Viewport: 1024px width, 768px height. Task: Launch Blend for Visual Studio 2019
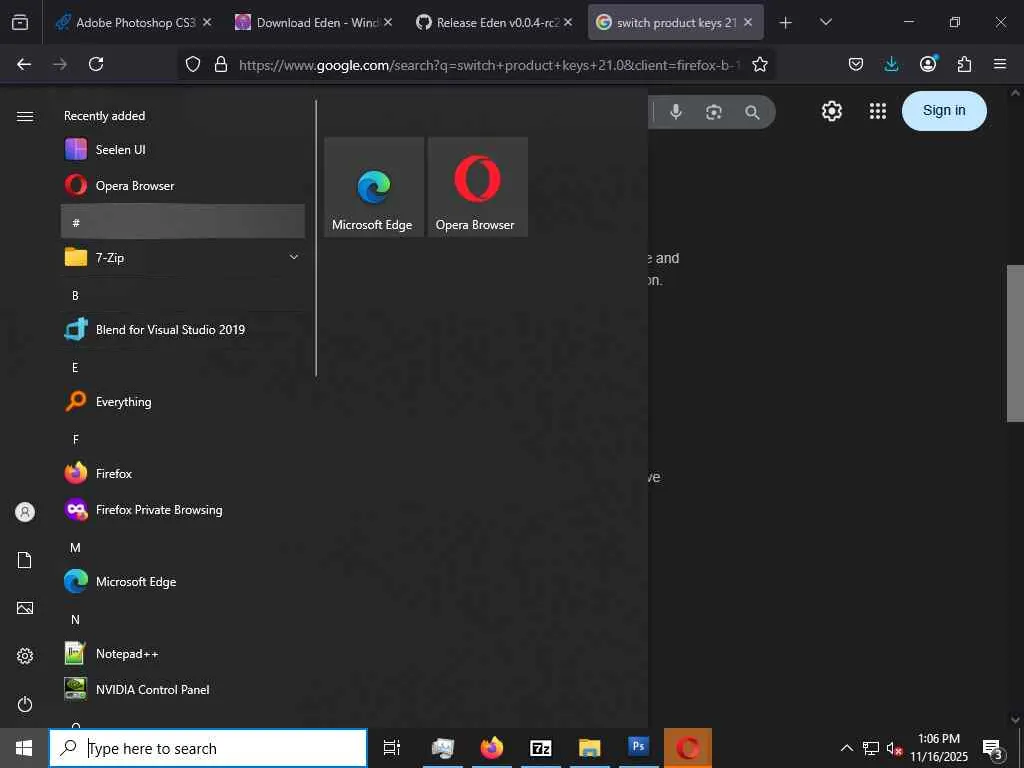pos(183,329)
